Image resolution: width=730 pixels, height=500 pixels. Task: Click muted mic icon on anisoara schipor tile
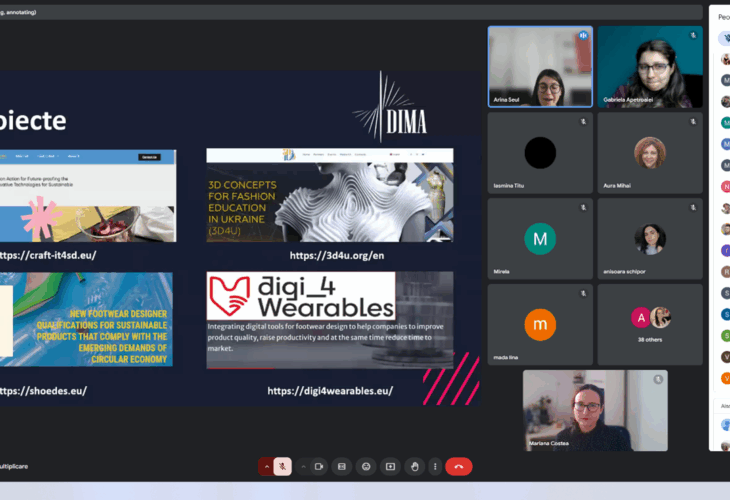point(693,208)
